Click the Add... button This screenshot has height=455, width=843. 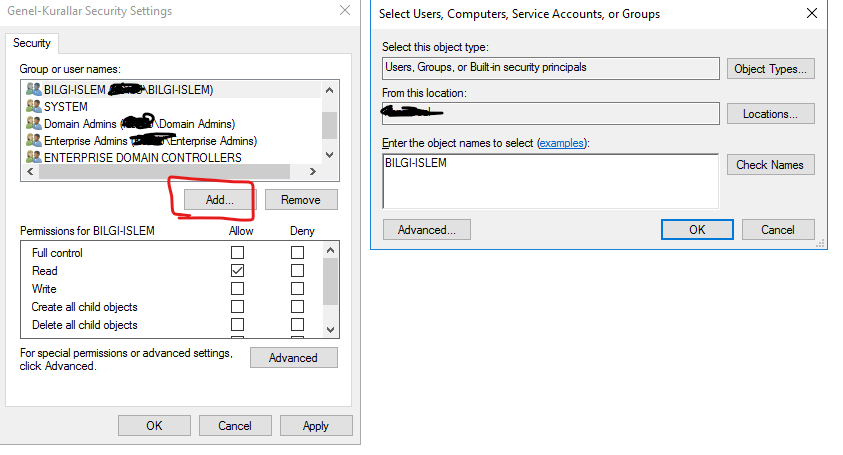[x=220, y=200]
